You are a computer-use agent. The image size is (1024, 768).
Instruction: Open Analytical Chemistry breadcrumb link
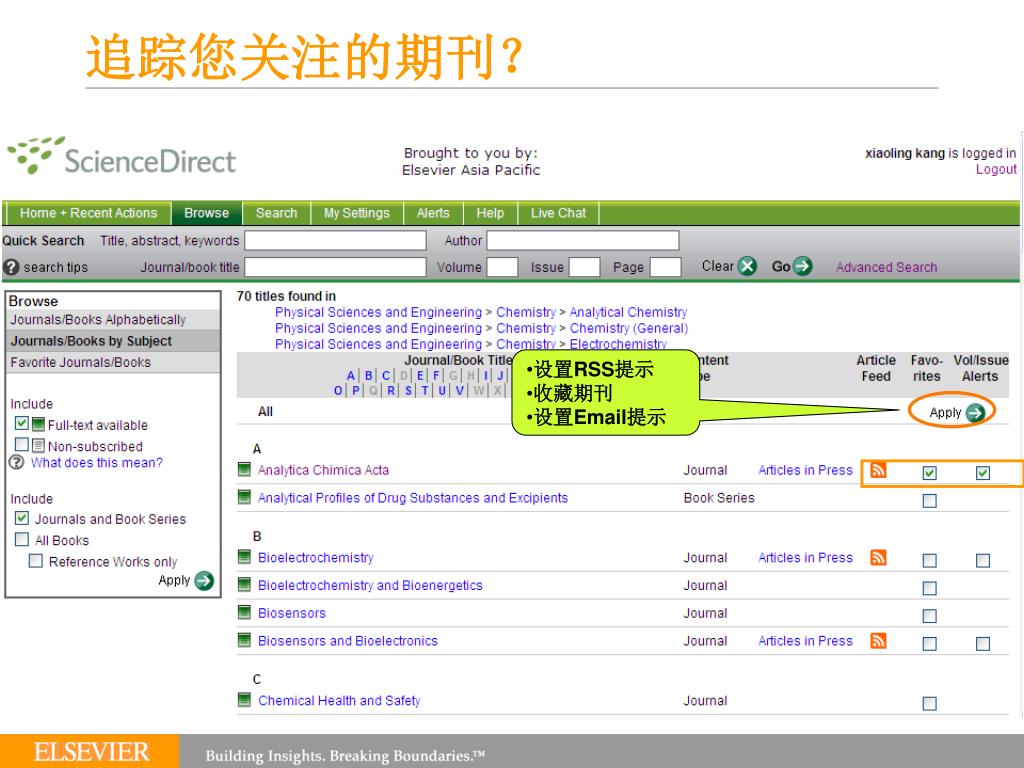click(628, 312)
